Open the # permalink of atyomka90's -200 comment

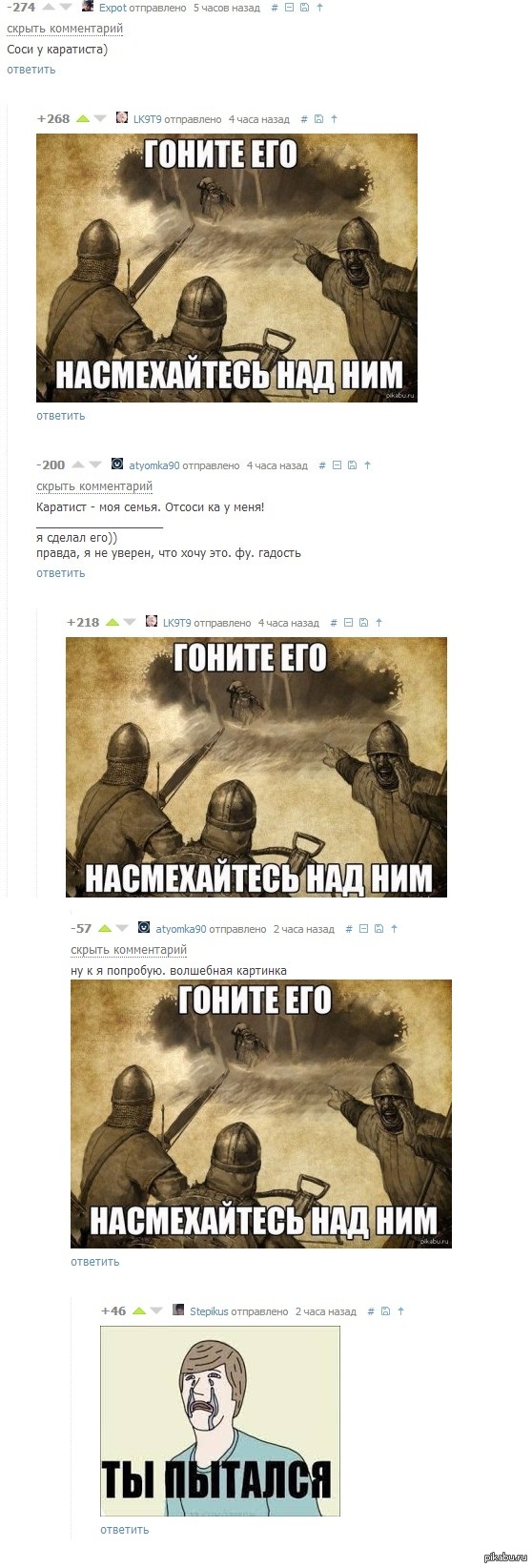(322, 465)
